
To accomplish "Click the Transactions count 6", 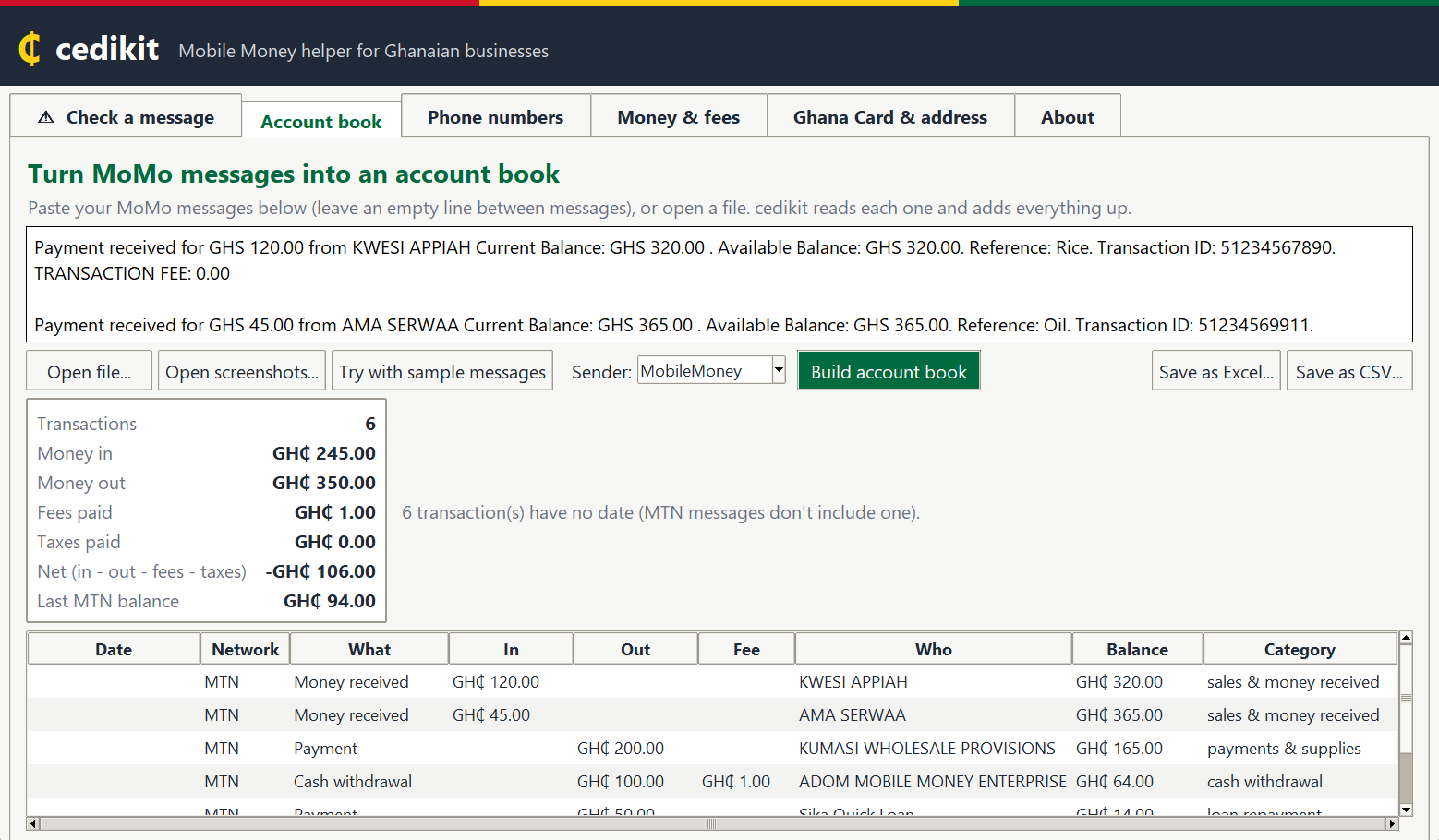I will pos(370,424).
